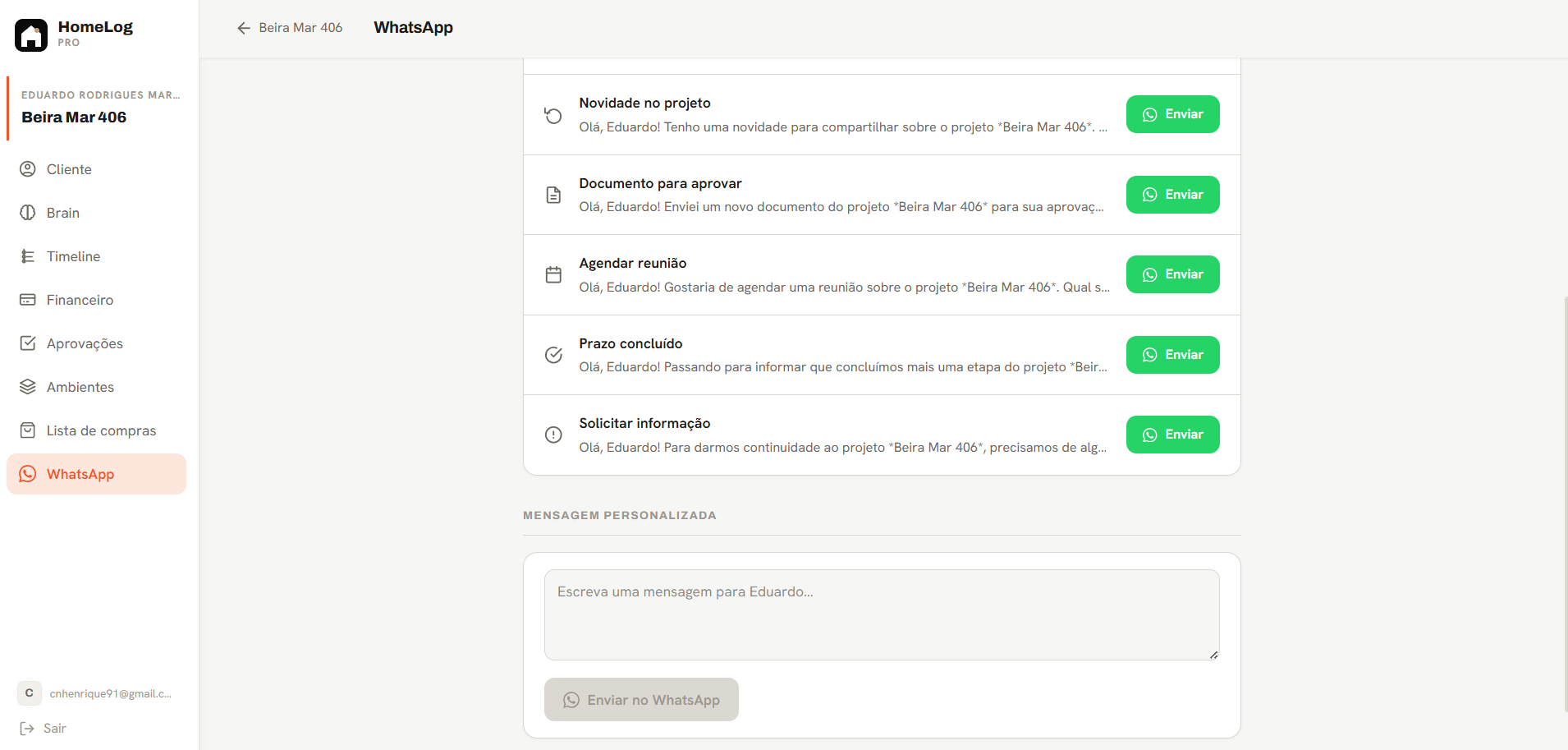
Task: Focus the custom message text area
Action: point(882,614)
